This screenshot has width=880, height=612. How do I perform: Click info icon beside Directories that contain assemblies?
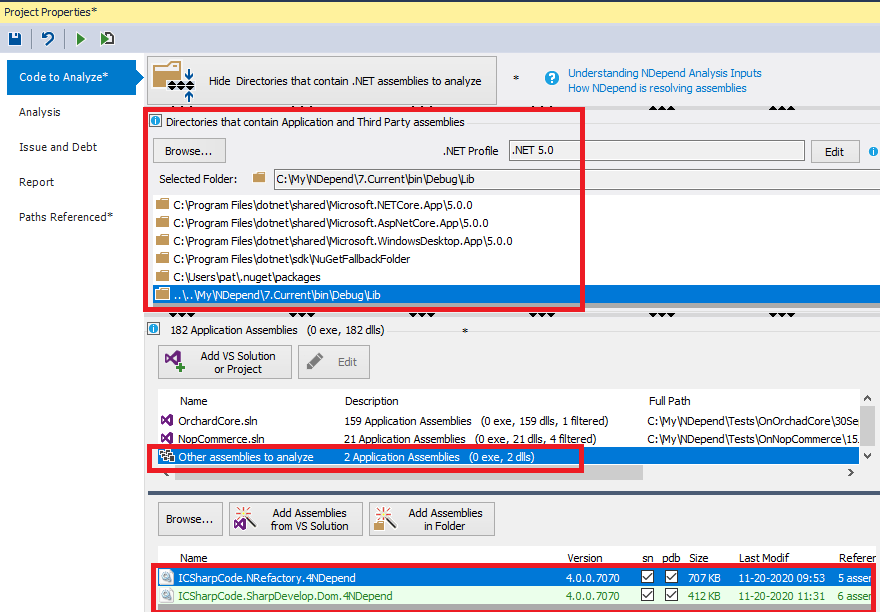coord(156,121)
